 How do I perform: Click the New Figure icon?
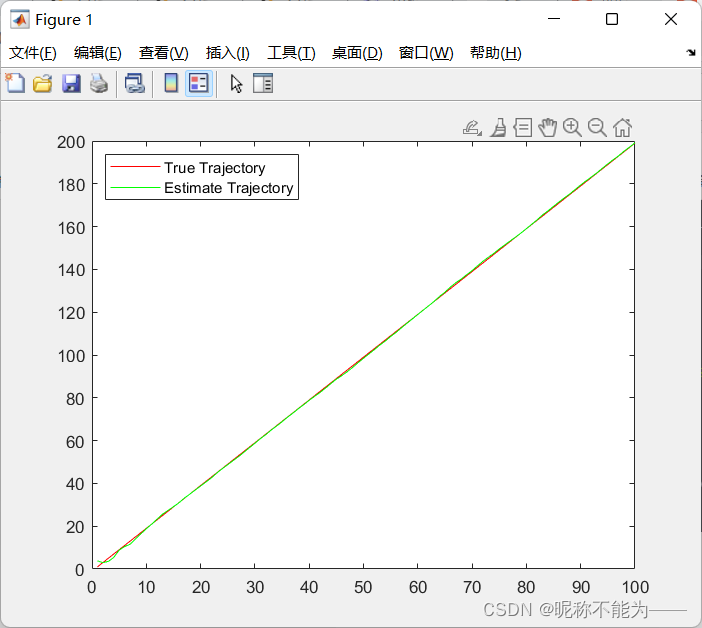coord(15,83)
